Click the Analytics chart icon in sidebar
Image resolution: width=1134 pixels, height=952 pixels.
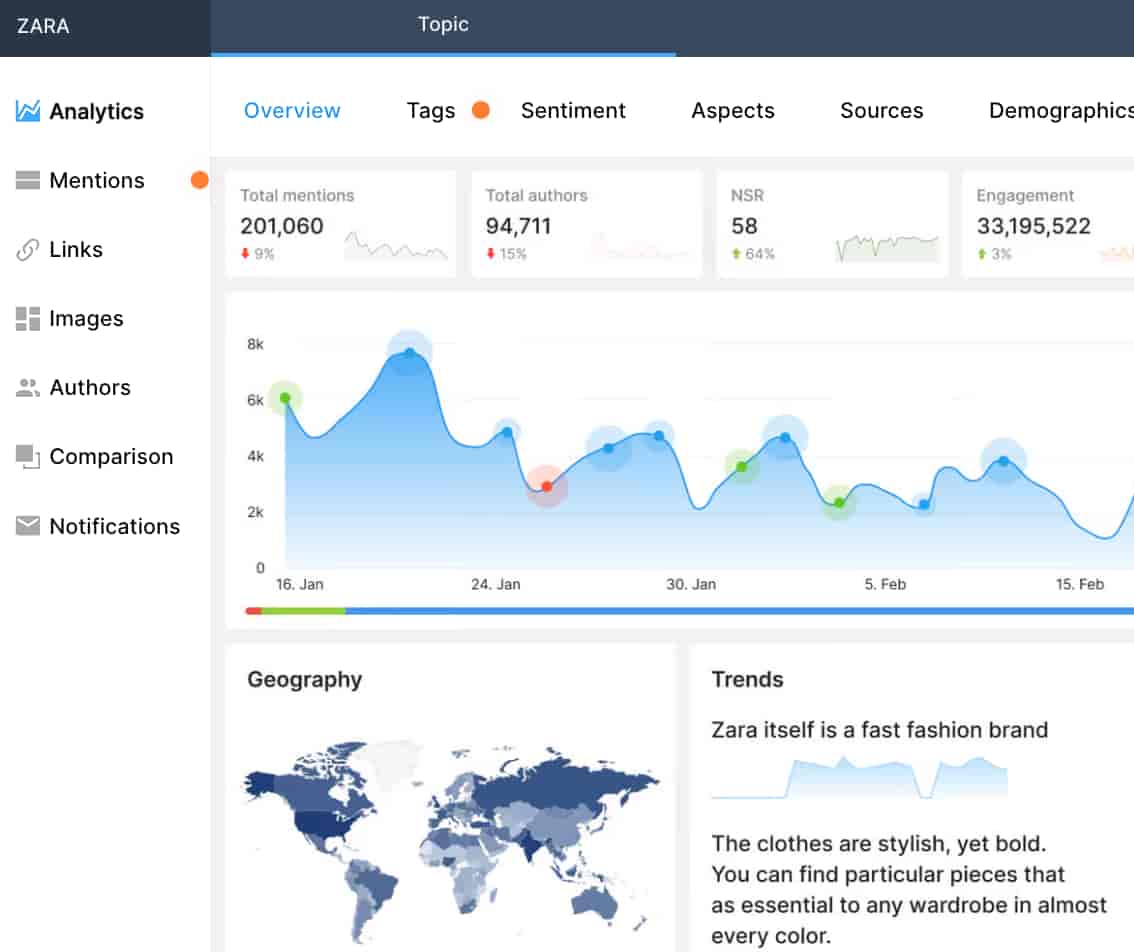(x=27, y=111)
